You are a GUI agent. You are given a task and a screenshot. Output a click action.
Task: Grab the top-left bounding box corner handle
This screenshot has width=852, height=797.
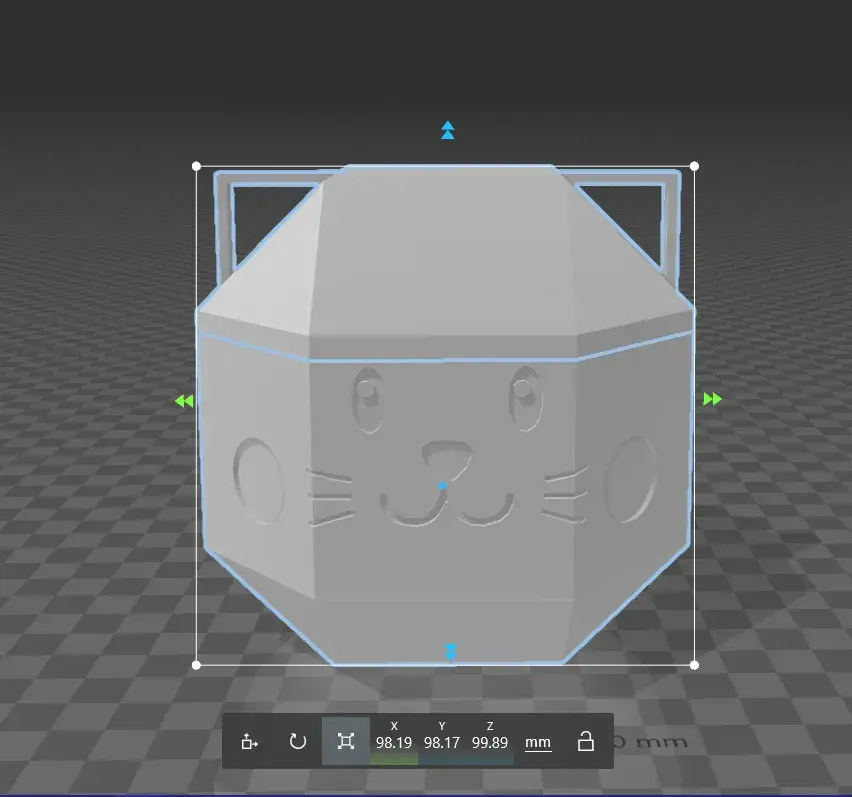point(196,166)
